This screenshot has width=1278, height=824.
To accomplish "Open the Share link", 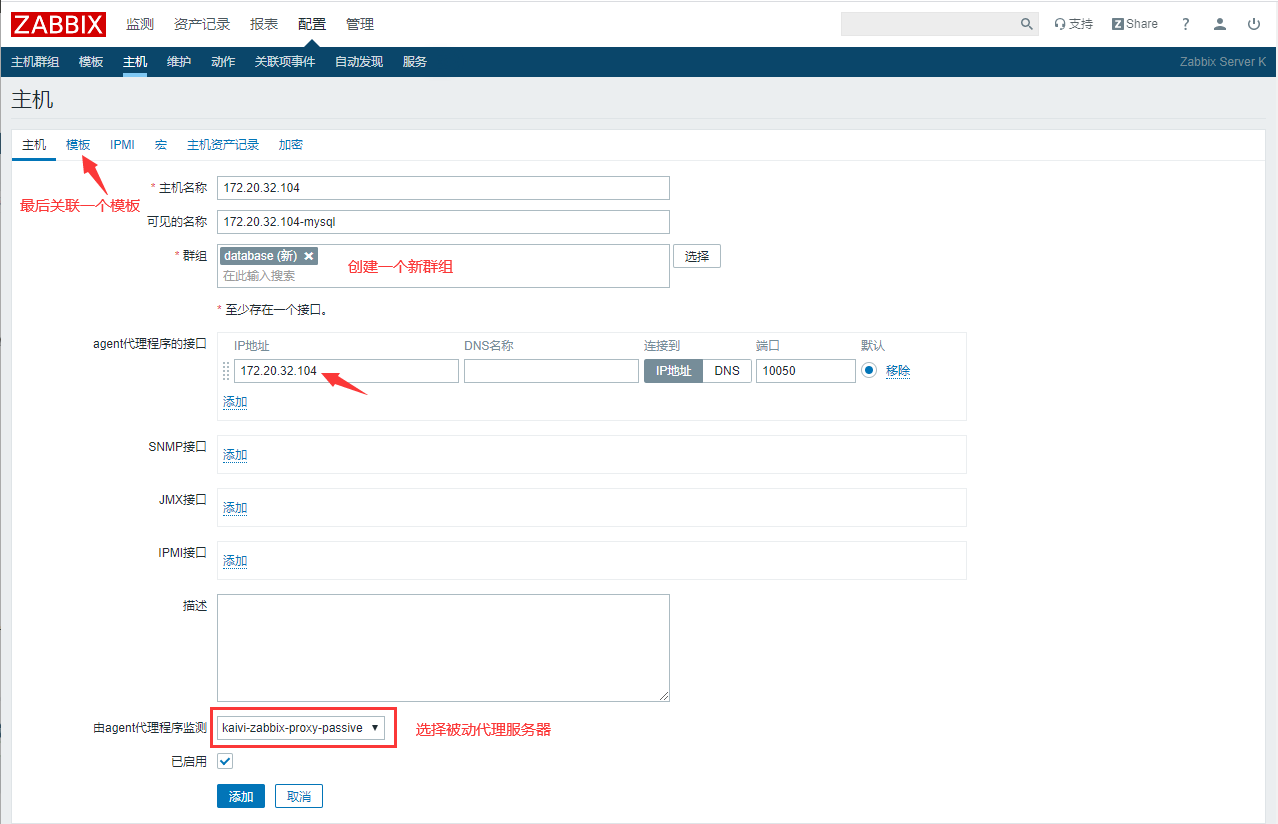I will click(1135, 24).
